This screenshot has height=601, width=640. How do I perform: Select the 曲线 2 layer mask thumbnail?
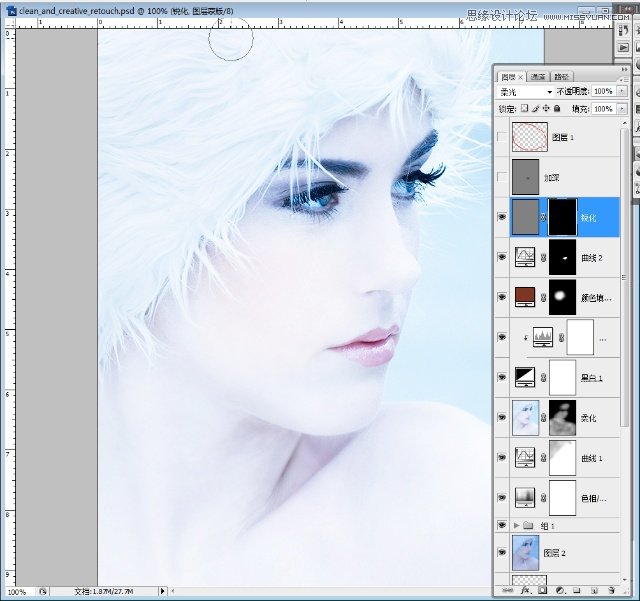(562, 257)
